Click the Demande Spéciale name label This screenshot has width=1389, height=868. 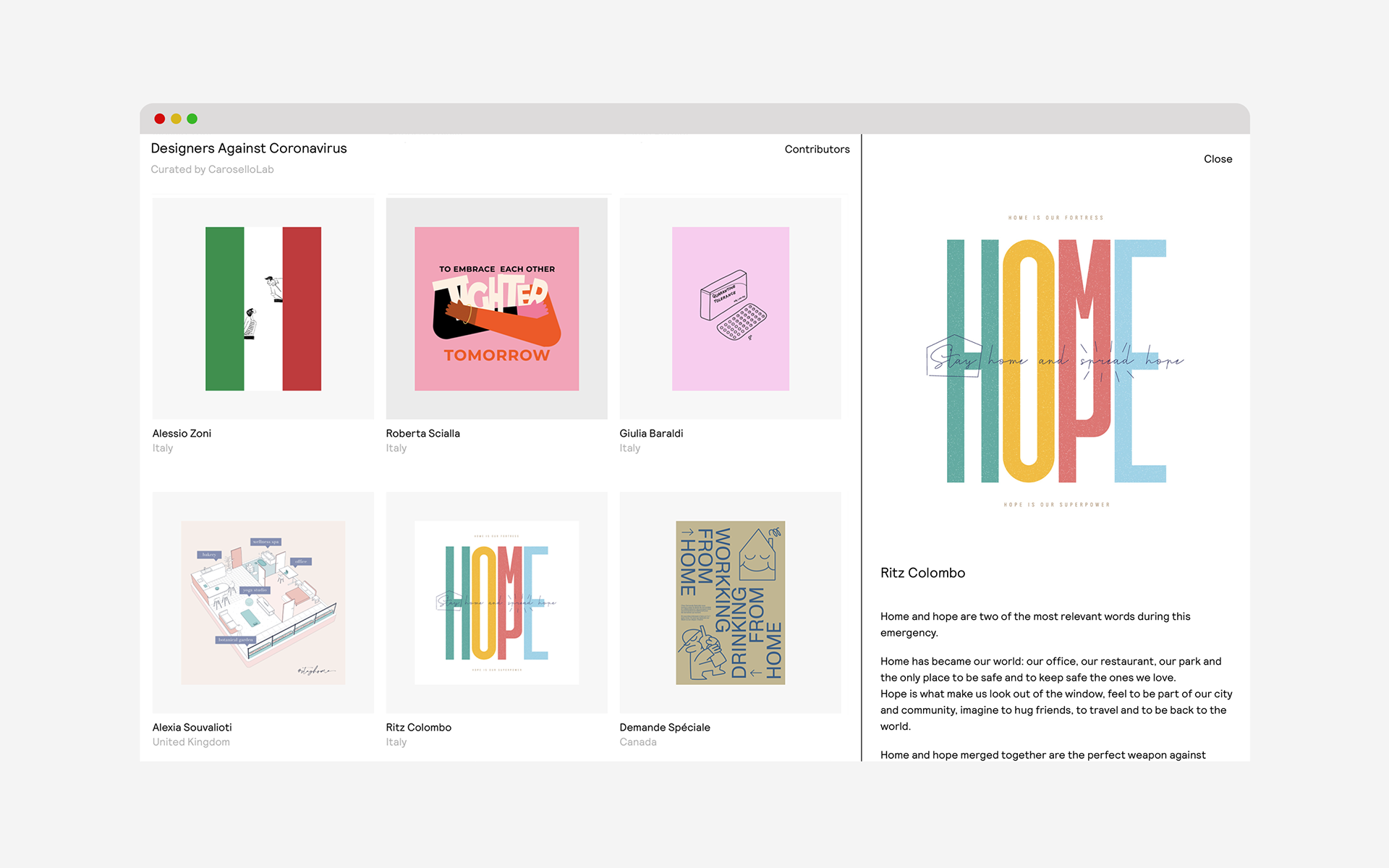tap(665, 727)
